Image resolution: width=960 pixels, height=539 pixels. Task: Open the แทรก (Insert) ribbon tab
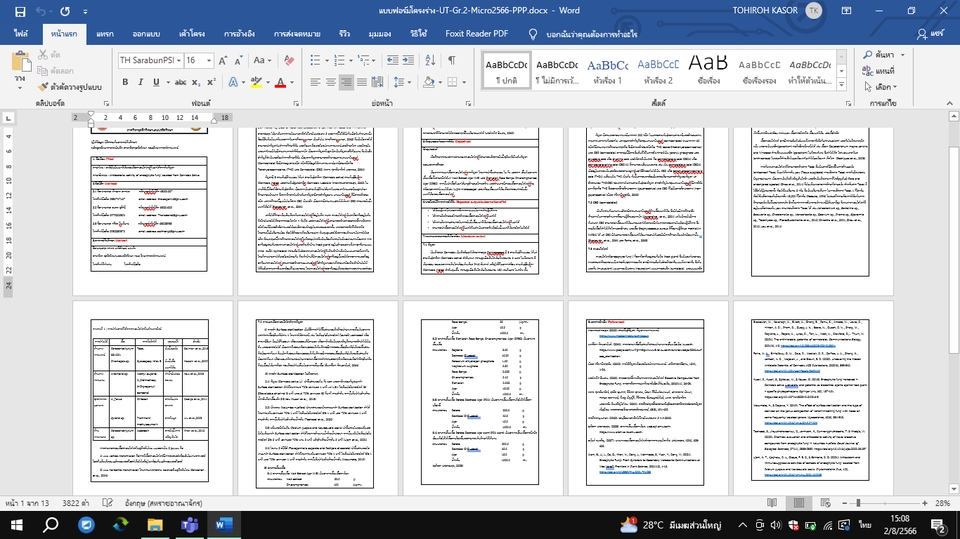tap(105, 33)
